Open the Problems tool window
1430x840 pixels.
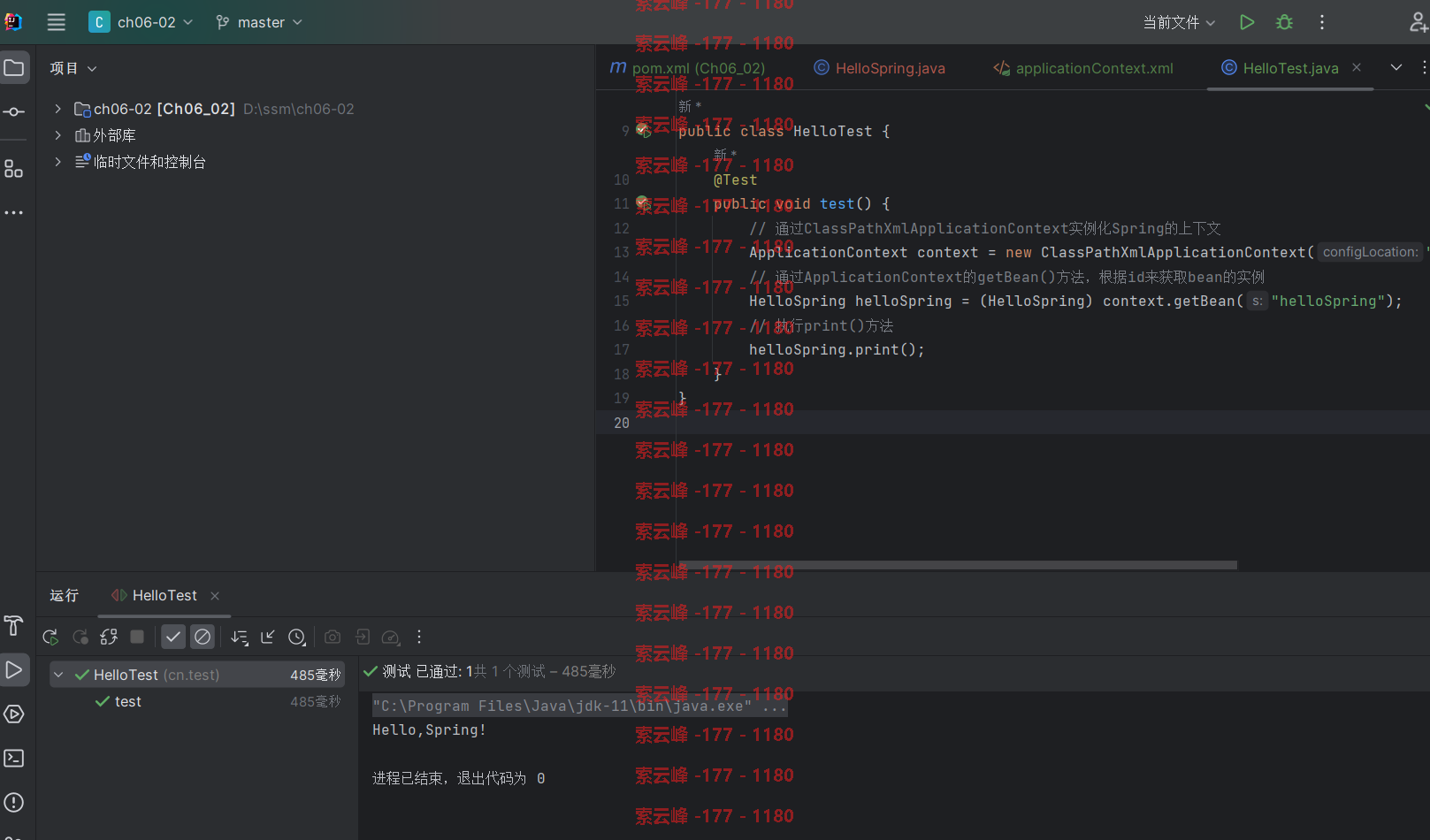[14, 802]
